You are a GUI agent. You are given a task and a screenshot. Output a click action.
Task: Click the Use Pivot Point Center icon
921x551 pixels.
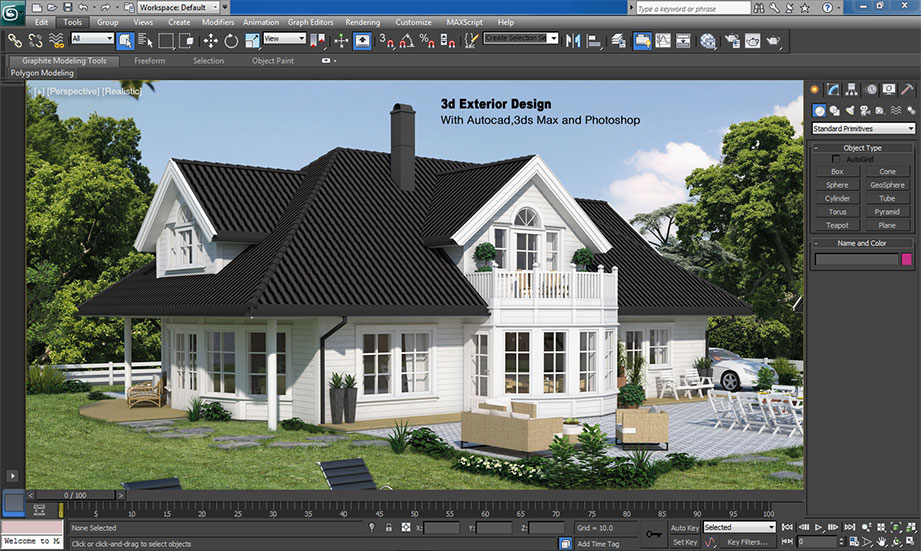[318, 41]
